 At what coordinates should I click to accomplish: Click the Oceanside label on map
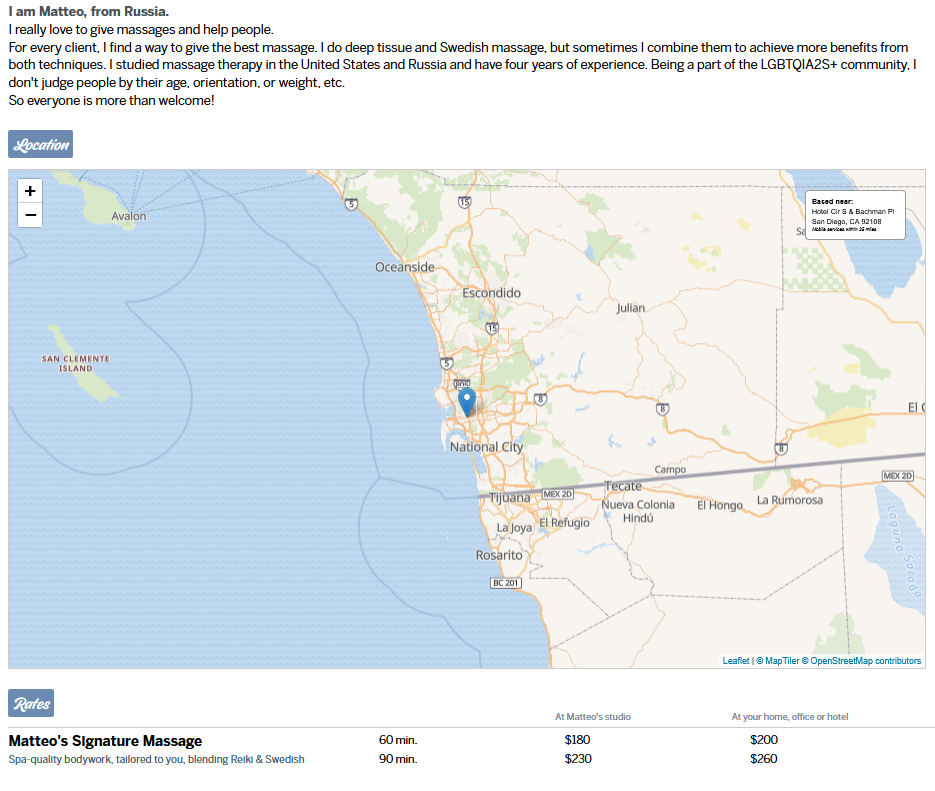tap(405, 267)
